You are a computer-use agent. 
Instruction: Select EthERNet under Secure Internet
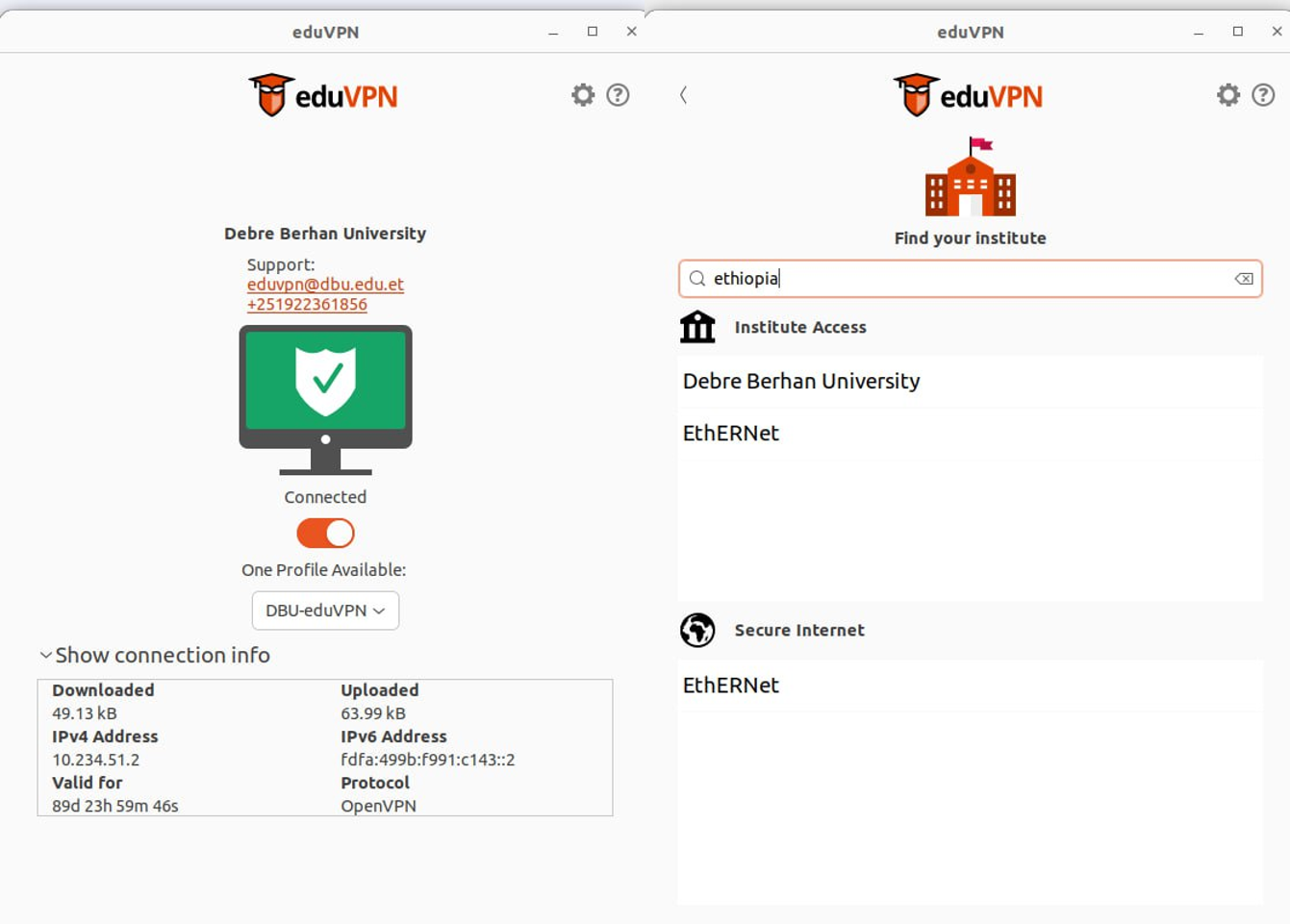[970, 686]
